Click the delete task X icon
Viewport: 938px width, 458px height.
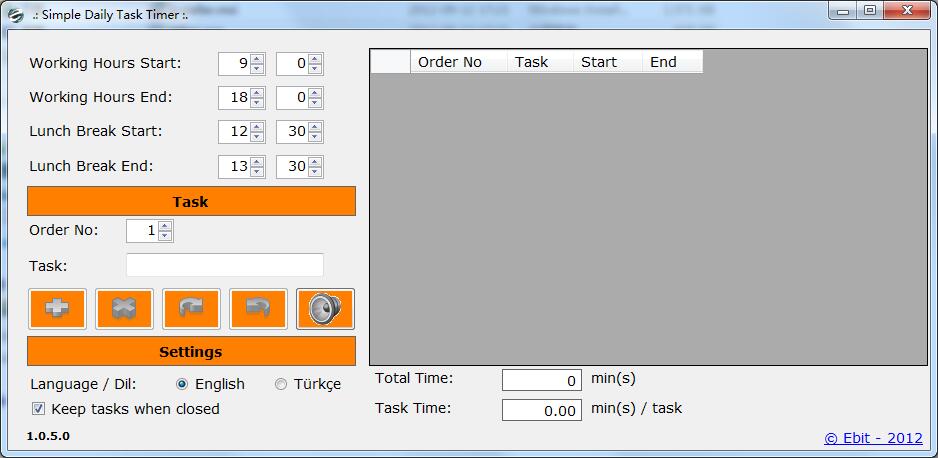tap(124, 309)
